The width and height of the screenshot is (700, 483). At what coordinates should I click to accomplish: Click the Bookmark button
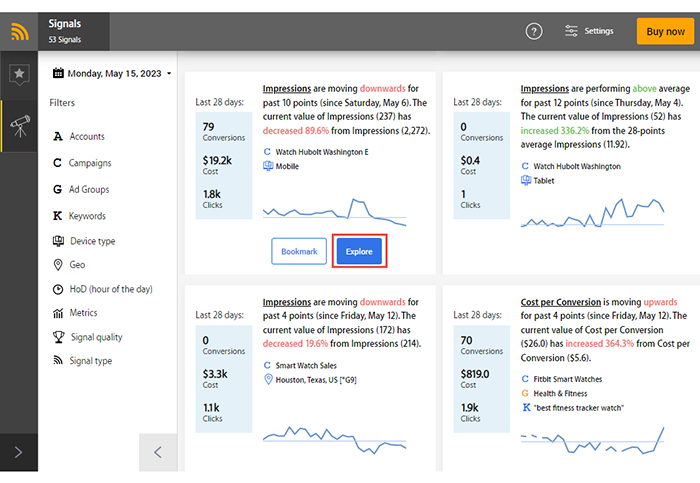click(299, 251)
